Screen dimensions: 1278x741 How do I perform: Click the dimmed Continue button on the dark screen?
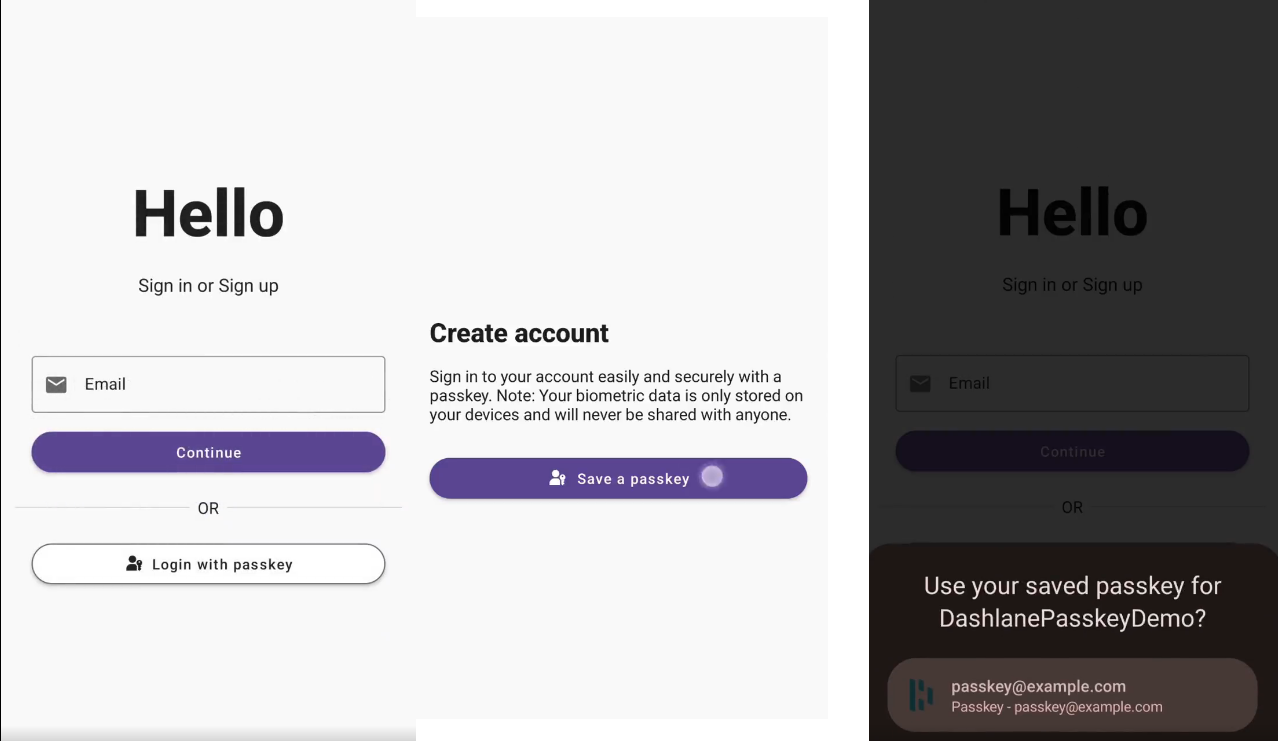tap(1072, 451)
